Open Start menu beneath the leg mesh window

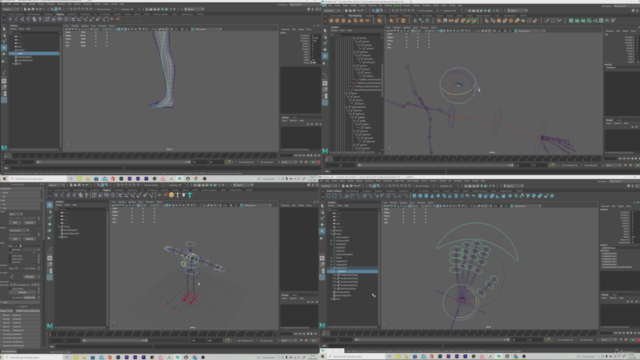(4, 179)
